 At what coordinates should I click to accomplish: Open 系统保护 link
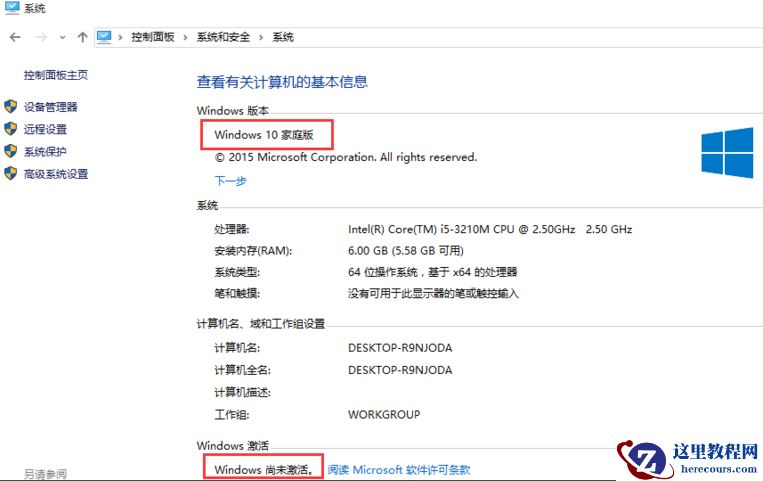[x=45, y=151]
